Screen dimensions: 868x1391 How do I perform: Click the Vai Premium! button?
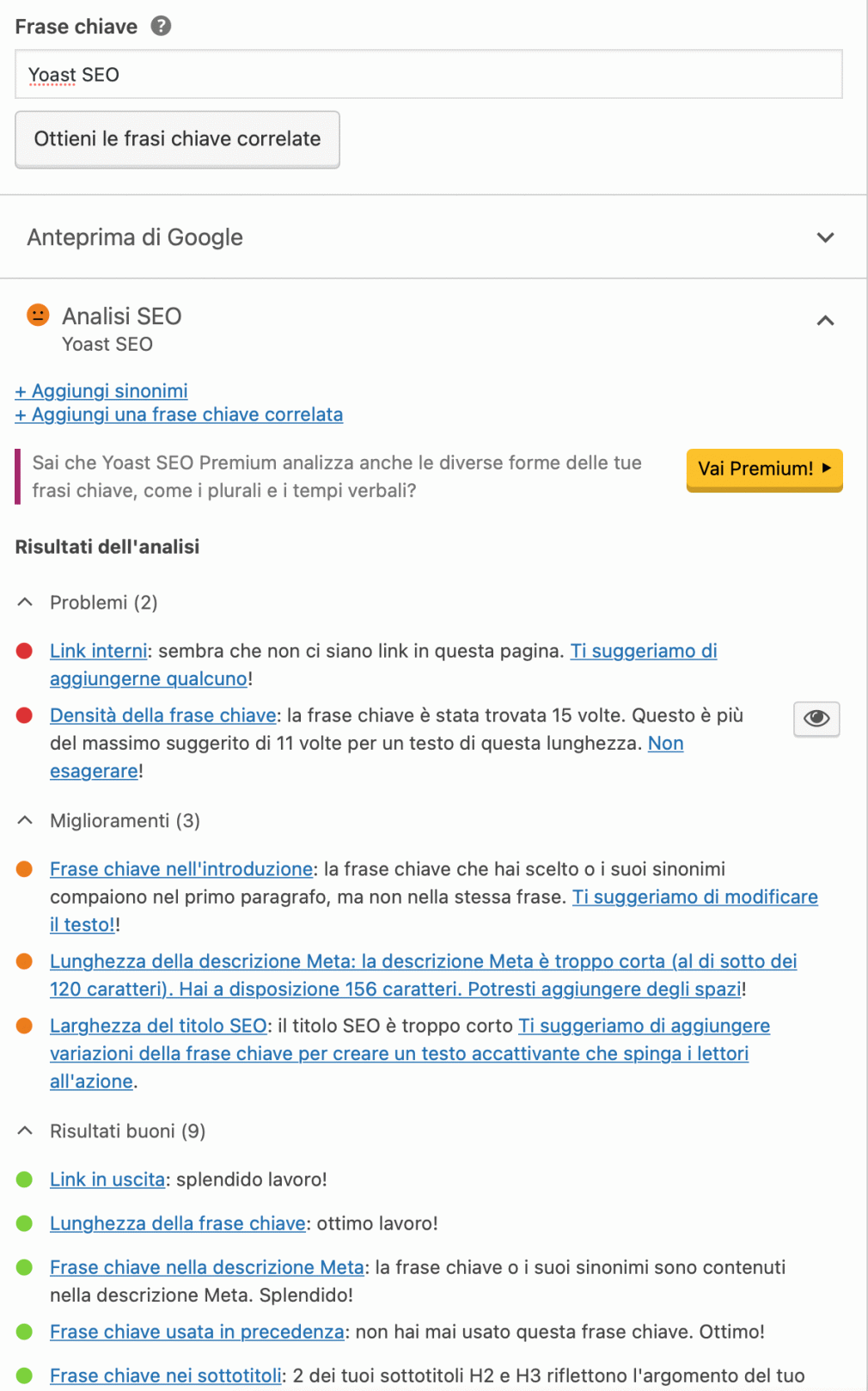coord(764,469)
